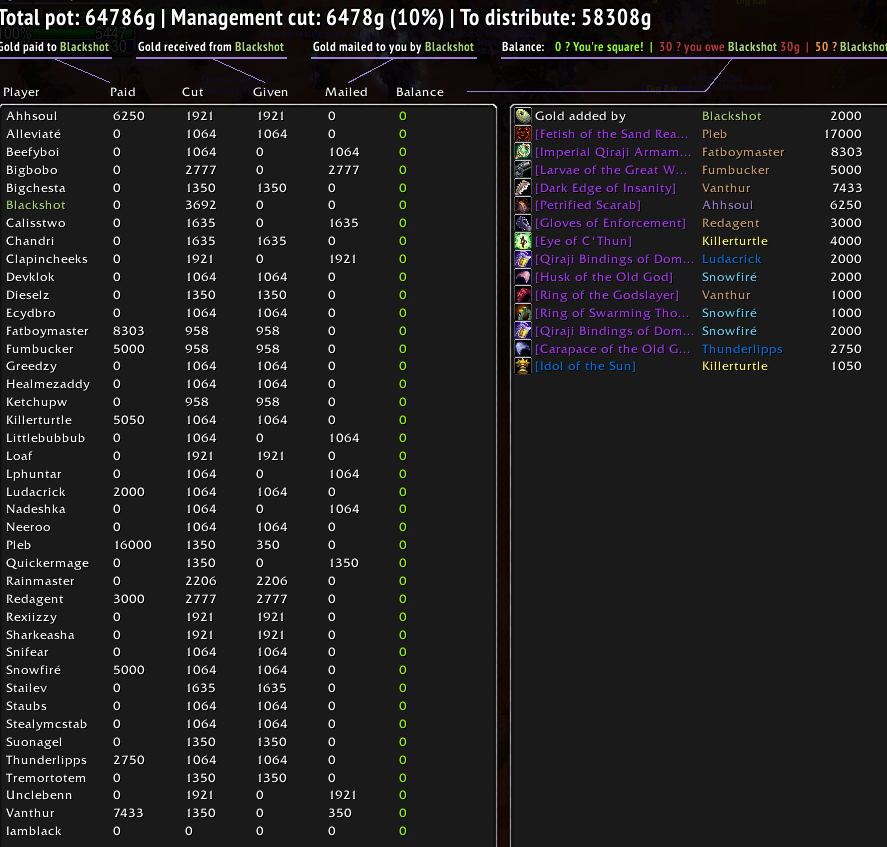The width and height of the screenshot is (887, 847).
Task: Click the Gold added by Blackshot icon
Action: 523,116
